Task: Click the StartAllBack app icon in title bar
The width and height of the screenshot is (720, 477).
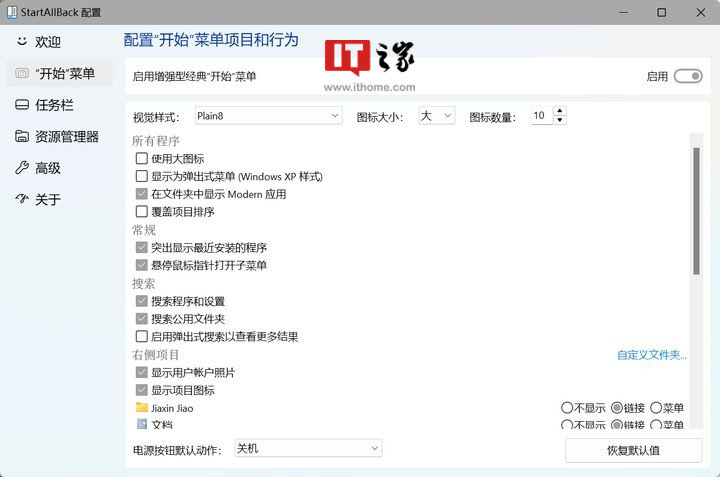Action: click(x=12, y=12)
